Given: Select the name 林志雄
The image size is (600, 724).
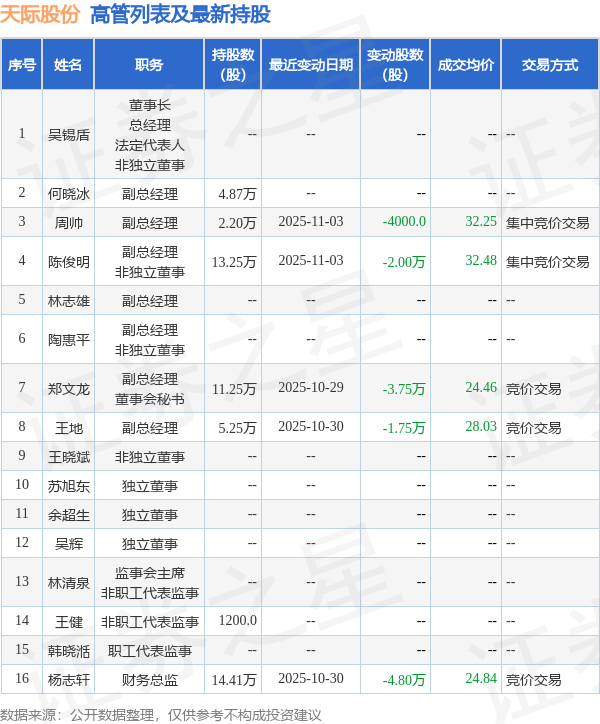Looking at the screenshot, I should pyautogui.click(x=68, y=301).
